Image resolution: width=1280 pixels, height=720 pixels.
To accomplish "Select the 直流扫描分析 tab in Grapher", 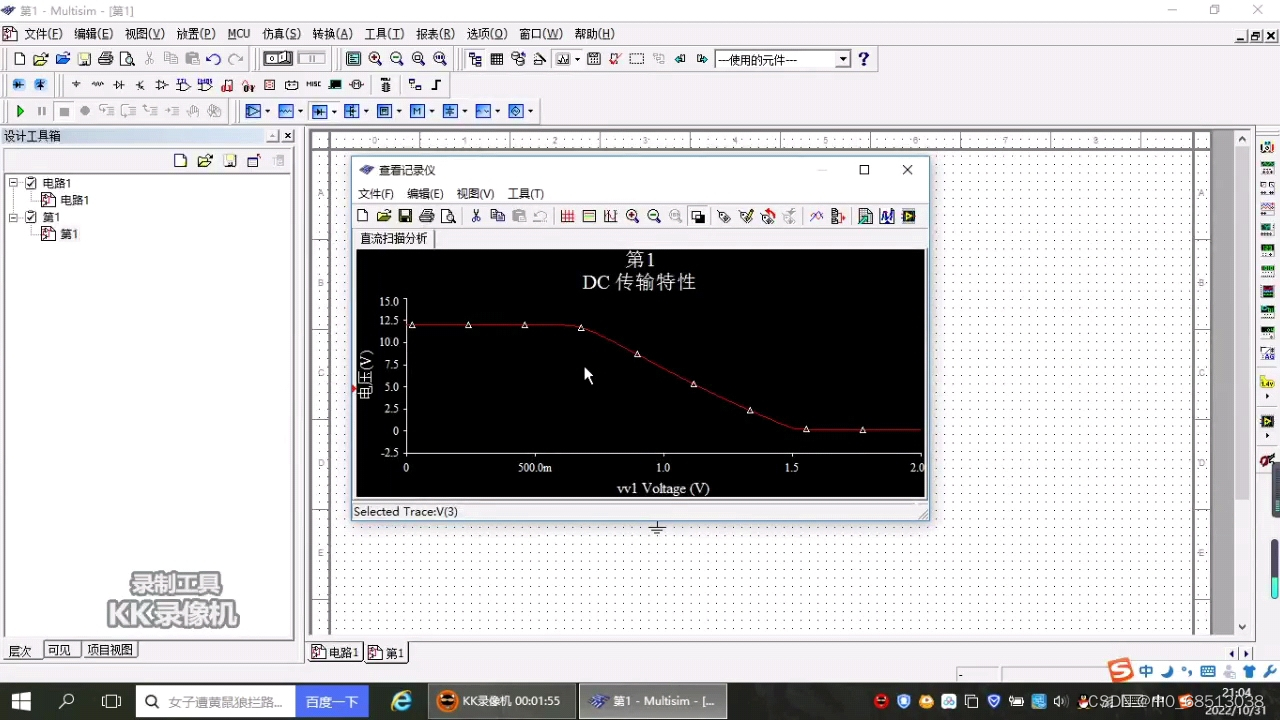I will (394, 238).
